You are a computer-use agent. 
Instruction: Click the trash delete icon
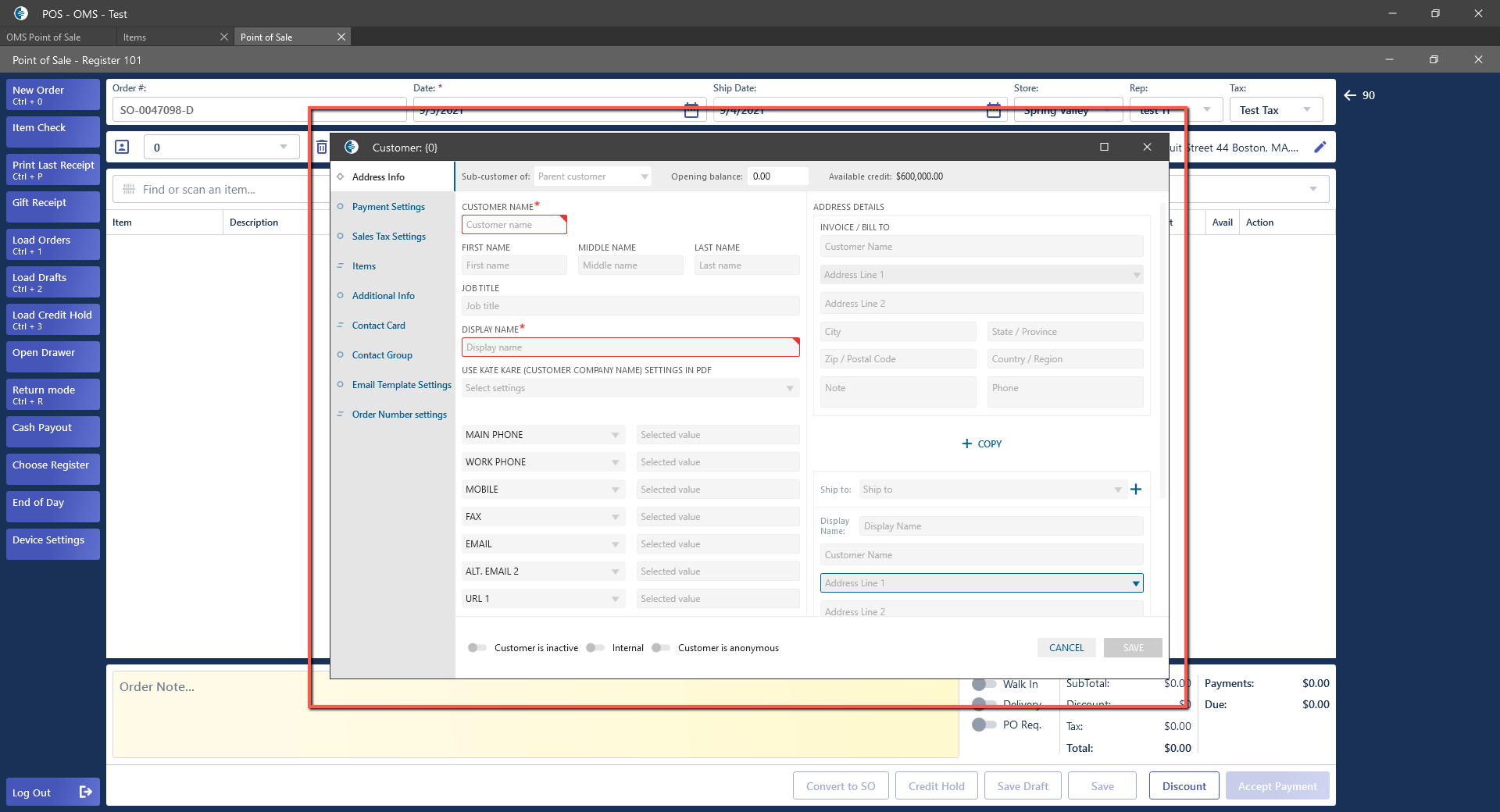(x=321, y=147)
